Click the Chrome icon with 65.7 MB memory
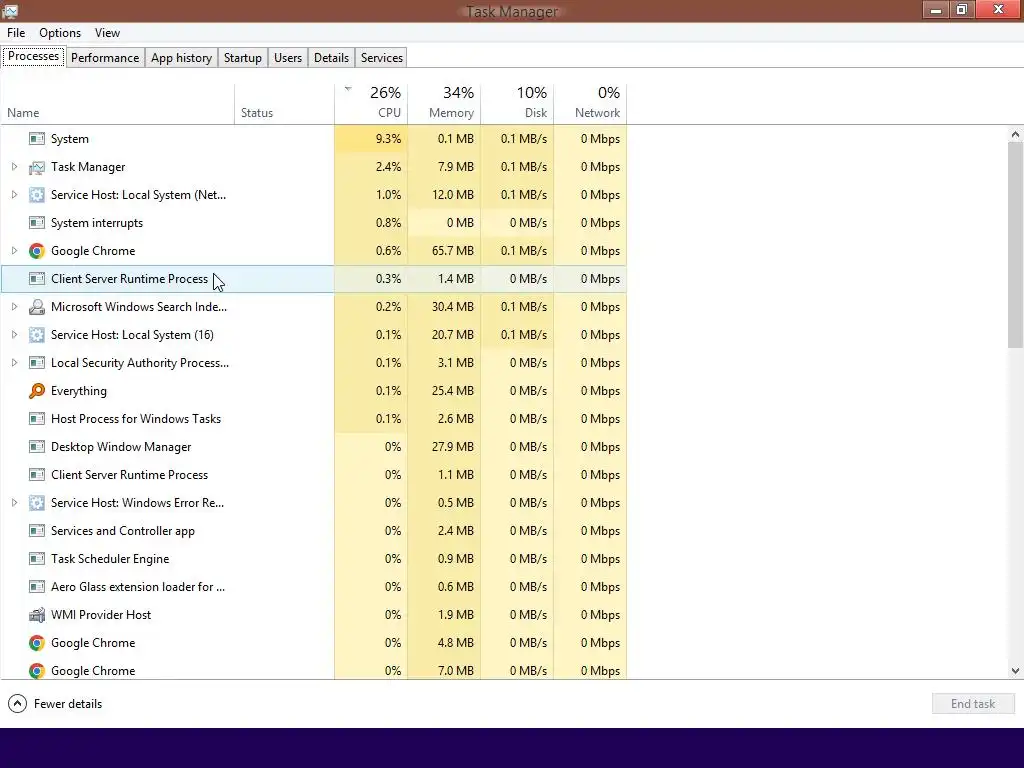 [x=37, y=251]
